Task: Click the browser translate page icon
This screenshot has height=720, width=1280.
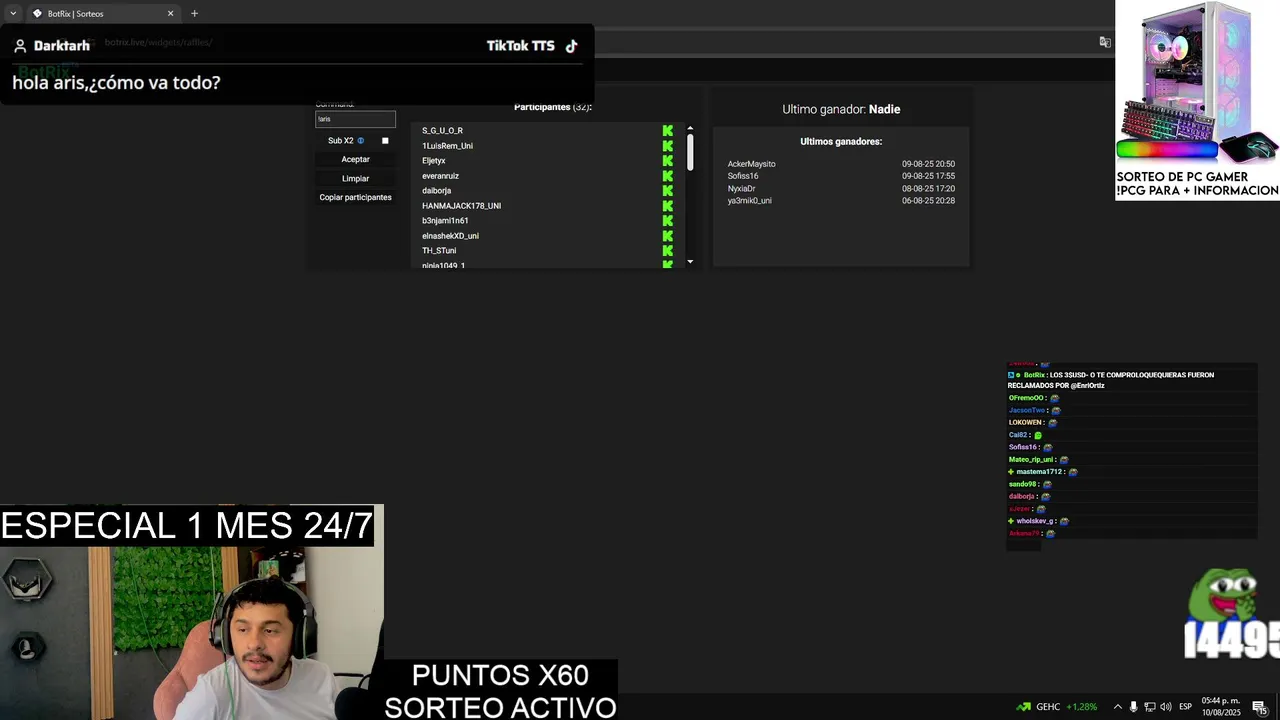Action: coord(1105,42)
